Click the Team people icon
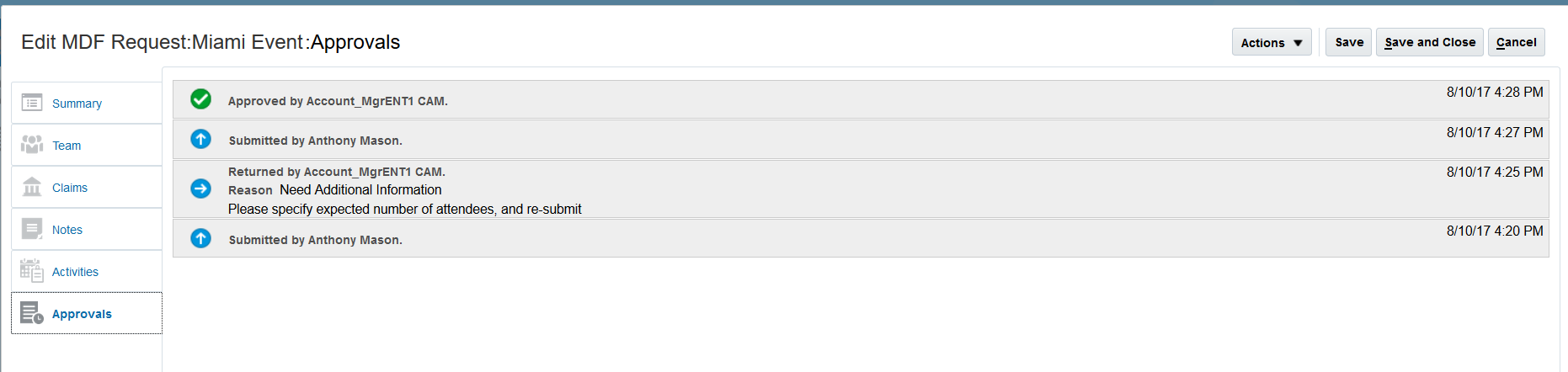This screenshot has width=1568, height=372. pyautogui.click(x=32, y=145)
